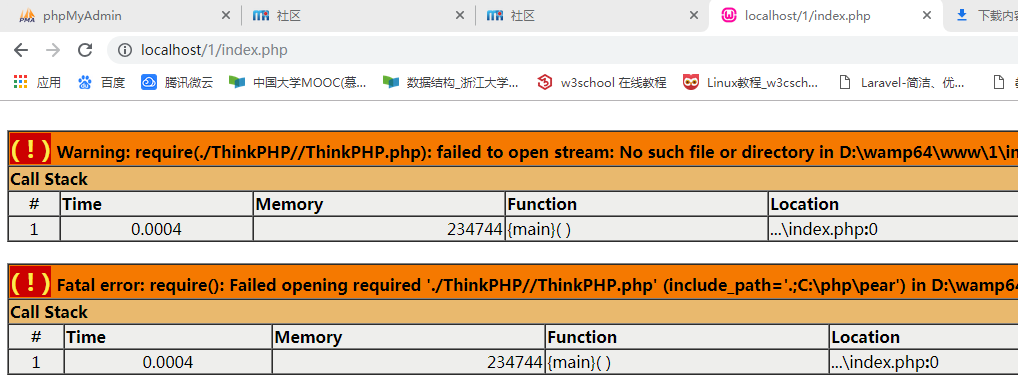Click the WampServer favicon on localhost tab
Image resolution: width=1018 pixels, height=384 pixels.
coord(730,15)
